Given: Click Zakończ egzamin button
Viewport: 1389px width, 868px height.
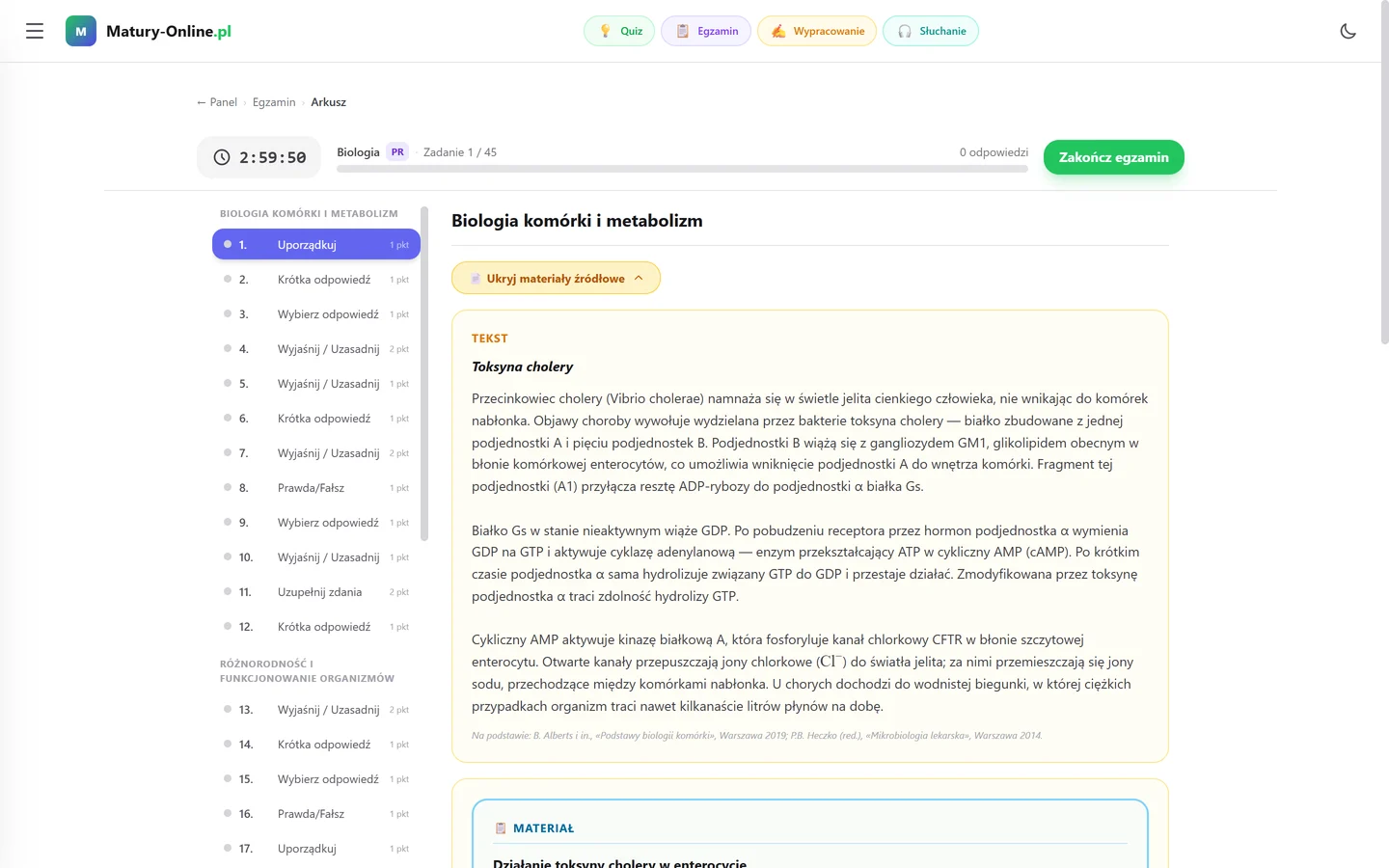Looking at the screenshot, I should [x=1114, y=157].
